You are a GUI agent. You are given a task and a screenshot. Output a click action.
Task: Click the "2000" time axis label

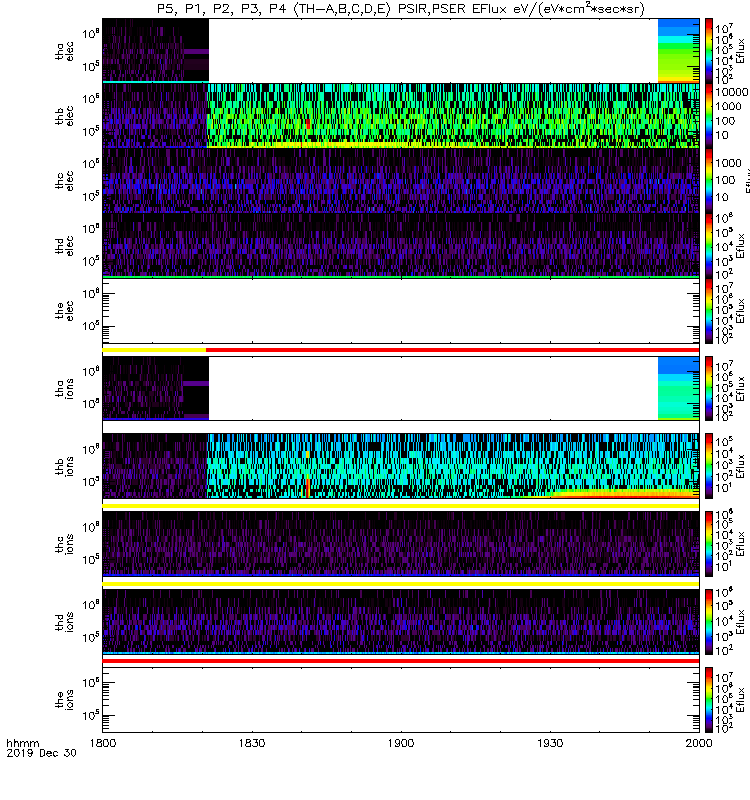pos(699,743)
